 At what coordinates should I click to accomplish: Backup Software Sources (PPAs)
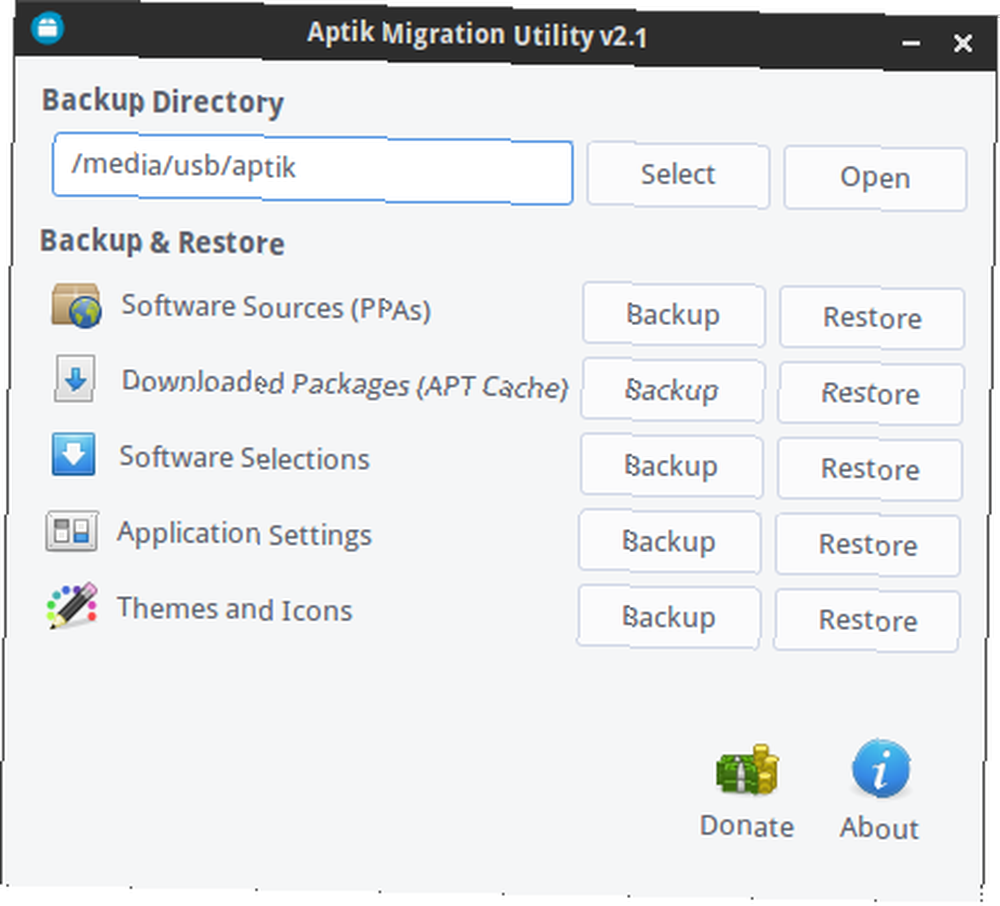pos(673,315)
